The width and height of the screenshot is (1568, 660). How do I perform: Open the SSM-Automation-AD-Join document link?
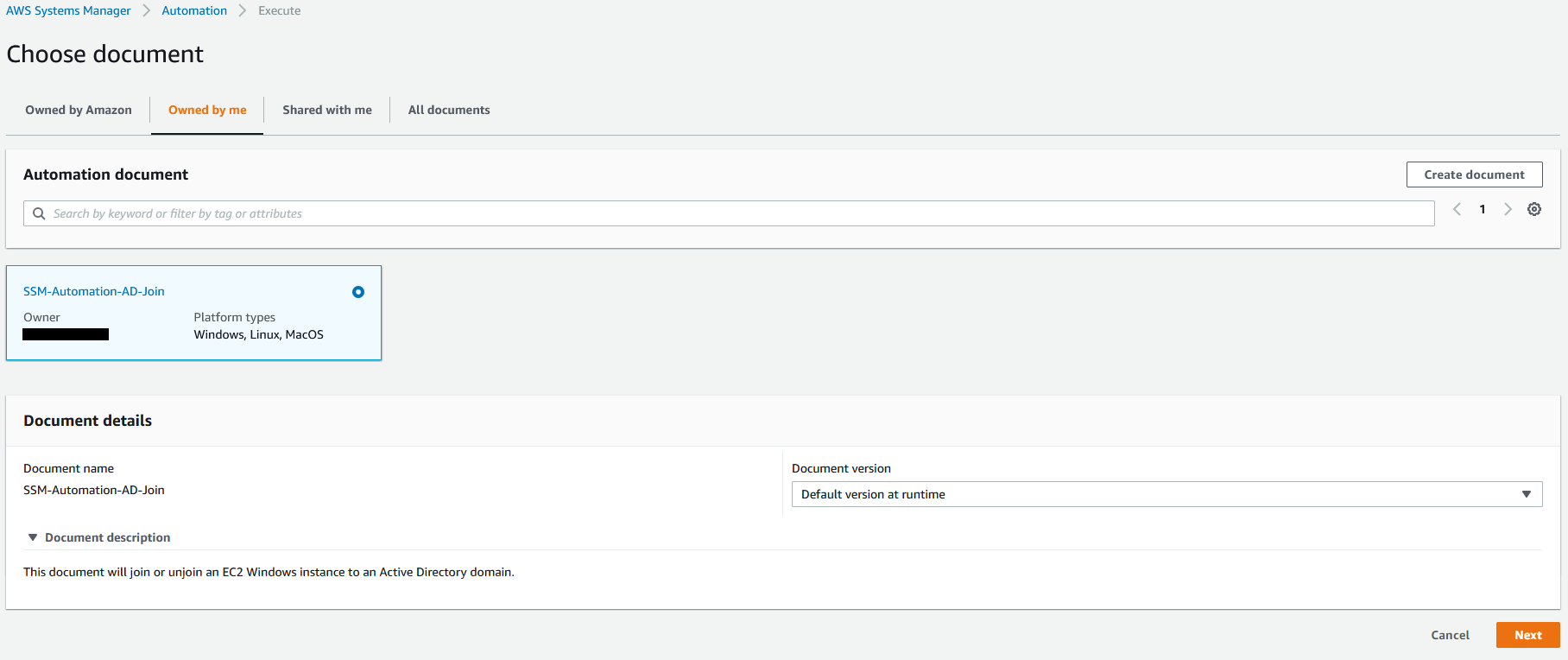pyautogui.click(x=94, y=291)
